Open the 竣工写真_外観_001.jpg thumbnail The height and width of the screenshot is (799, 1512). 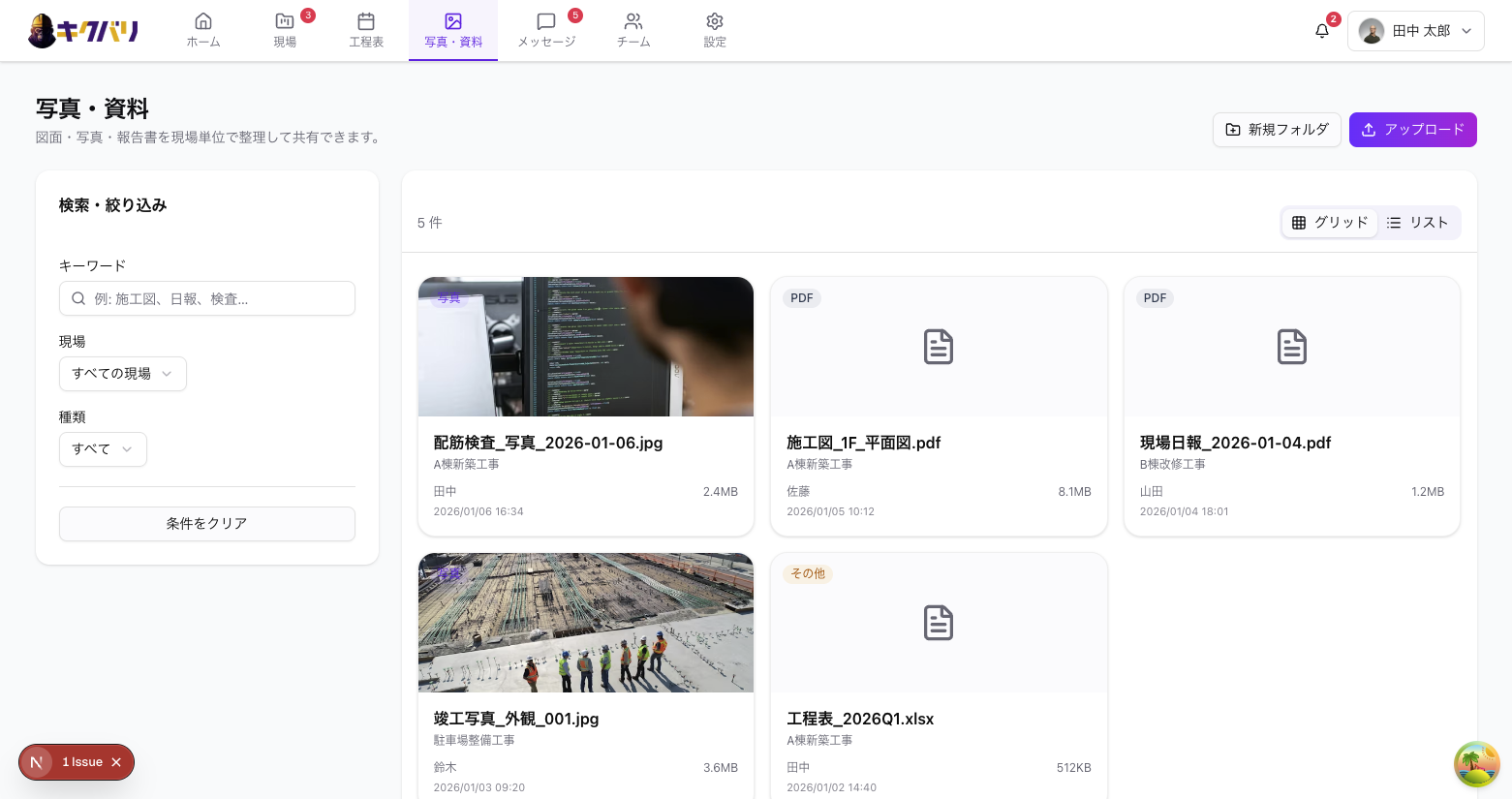pyautogui.click(x=585, y=623)
